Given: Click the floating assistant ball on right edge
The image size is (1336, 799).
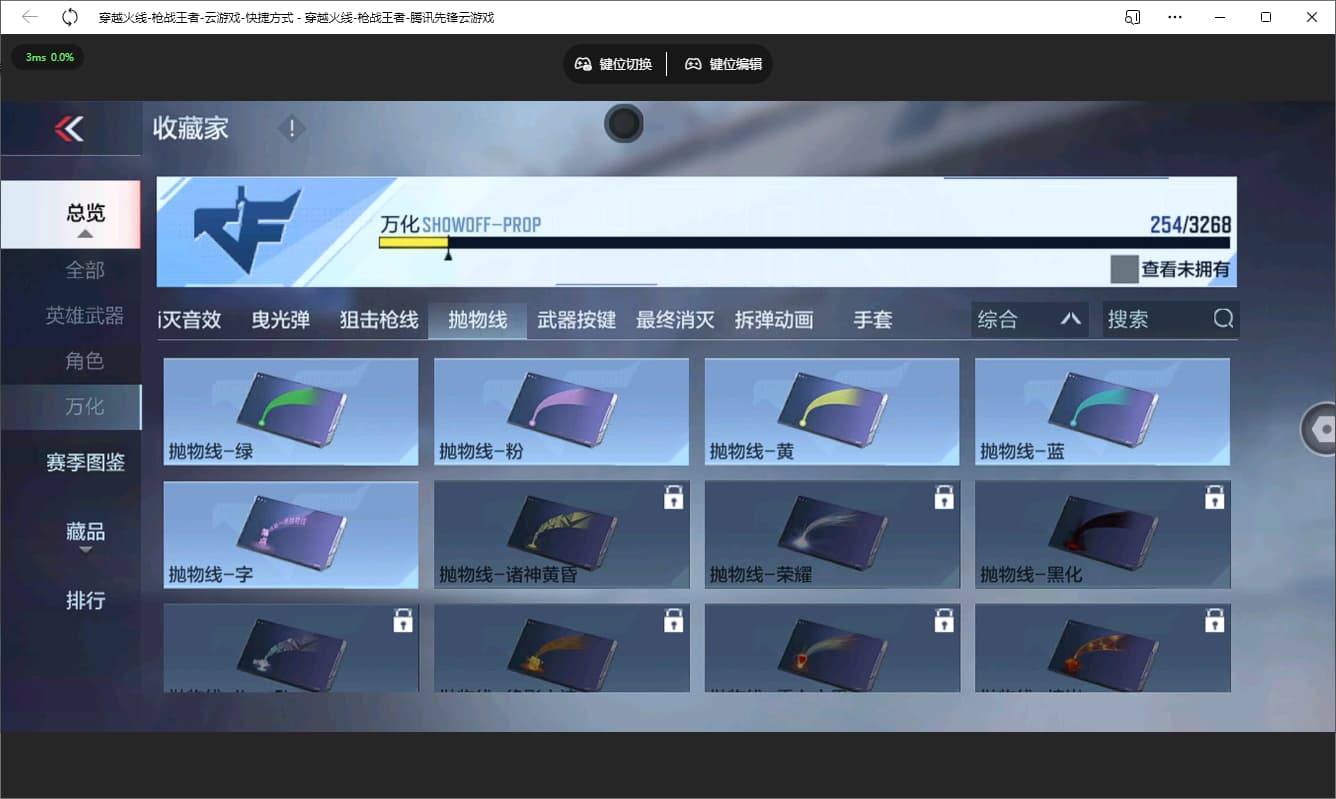Looking at the screenshot, I should point(1322,428).
